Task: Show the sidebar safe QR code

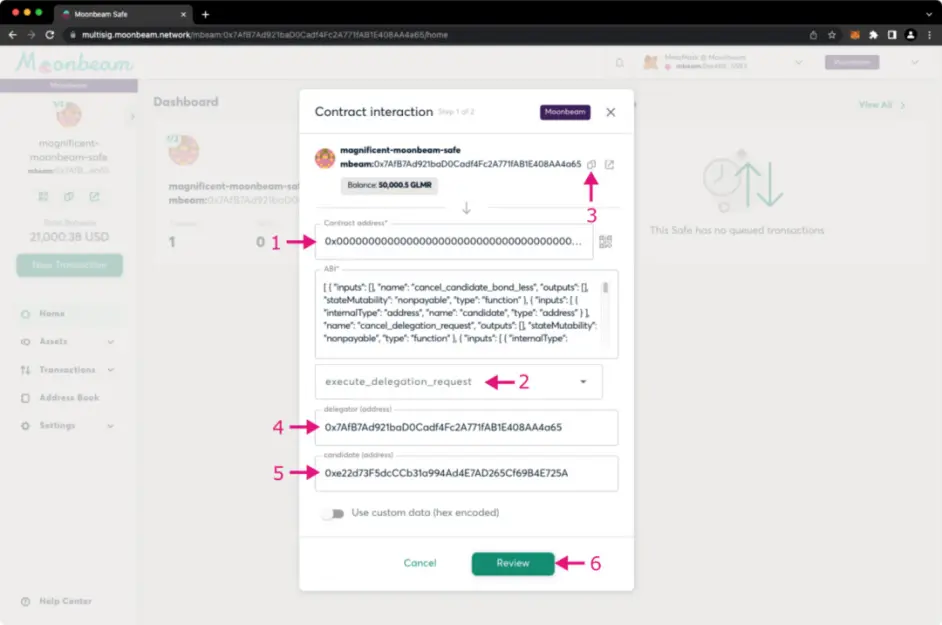Action: tap(43, 197)
